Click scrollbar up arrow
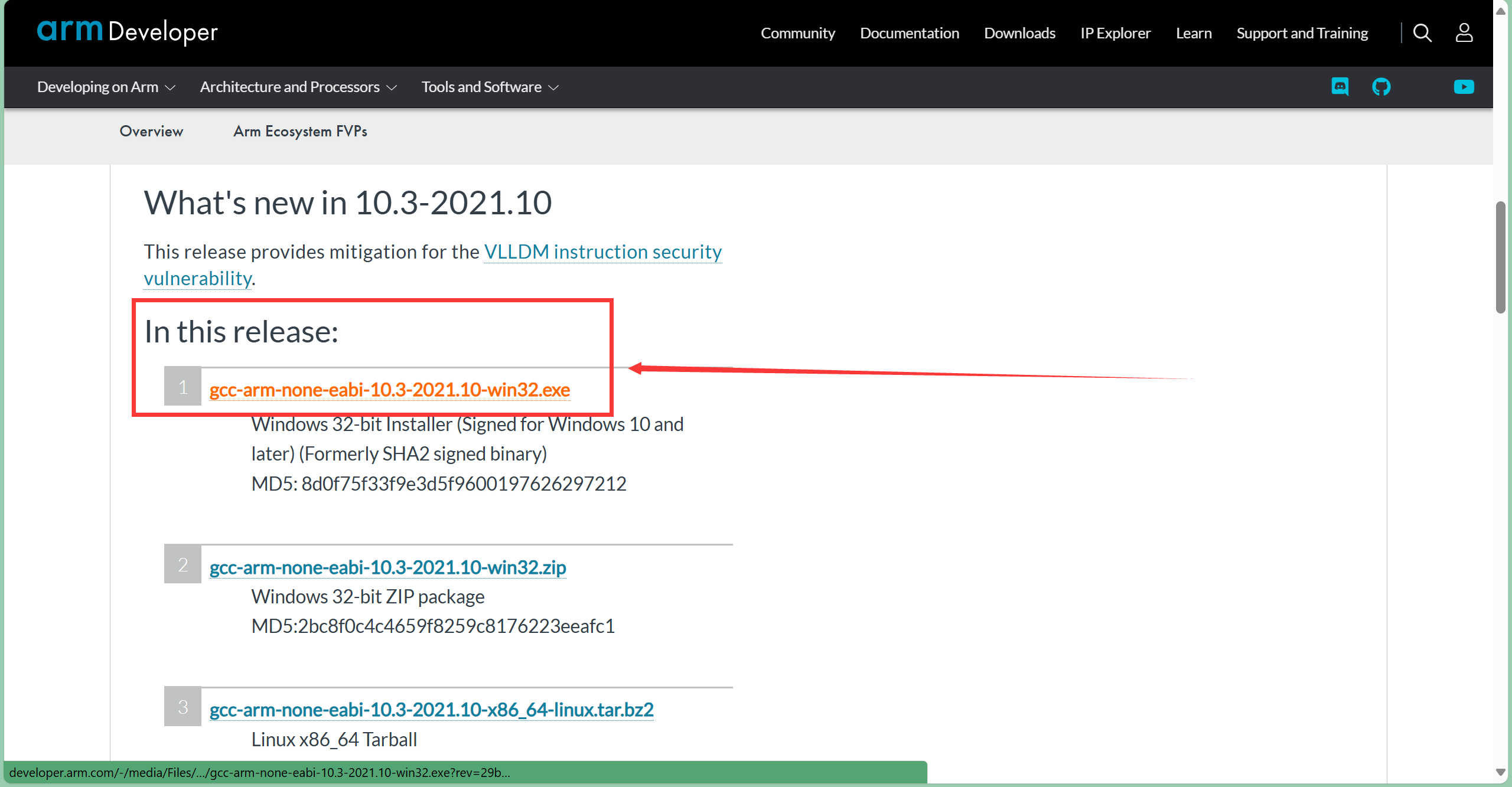 pyautogui.click(x=1500, y=11)
